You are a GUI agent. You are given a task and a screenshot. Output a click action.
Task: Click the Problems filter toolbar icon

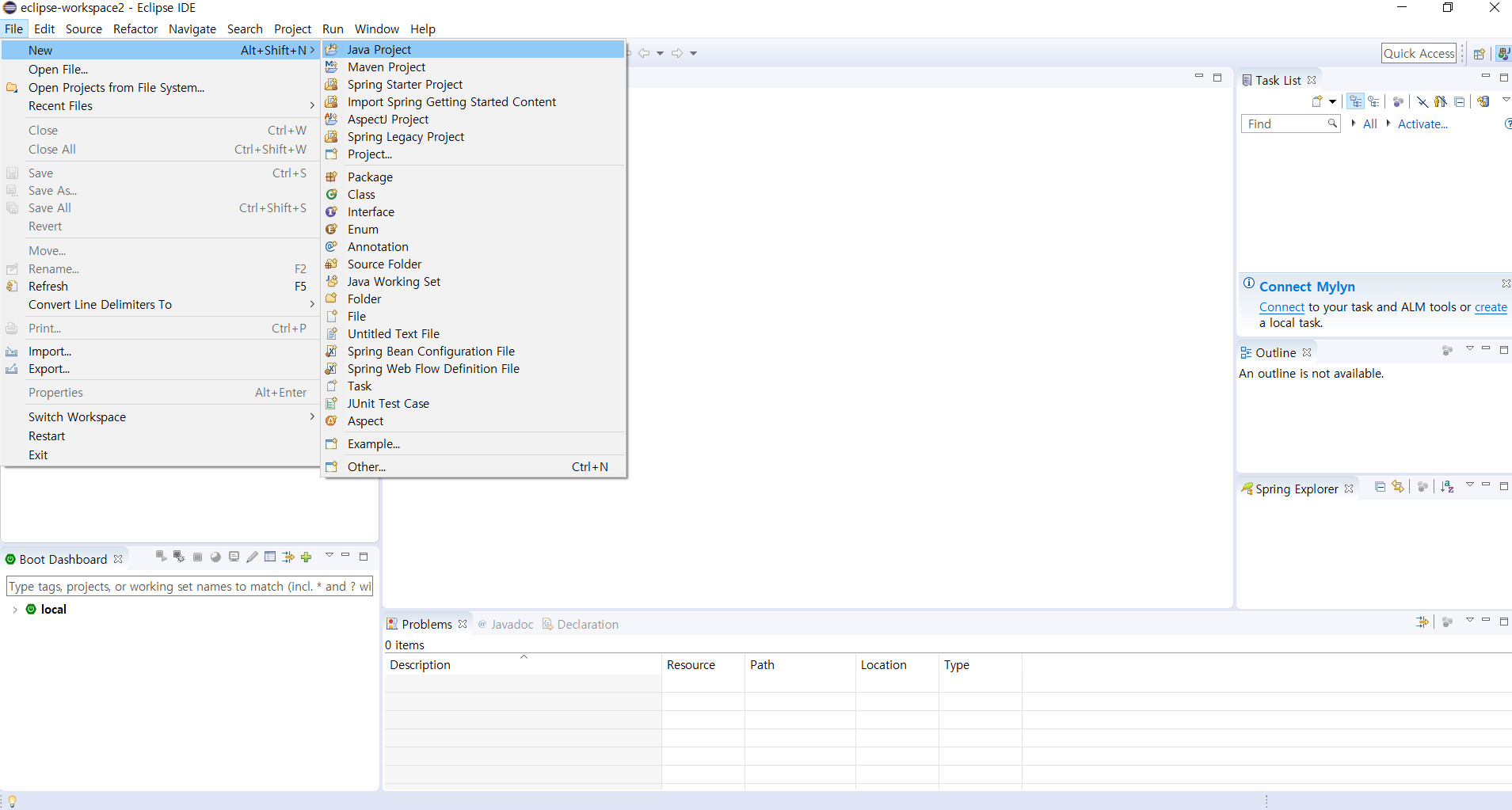click(1422, 622)
